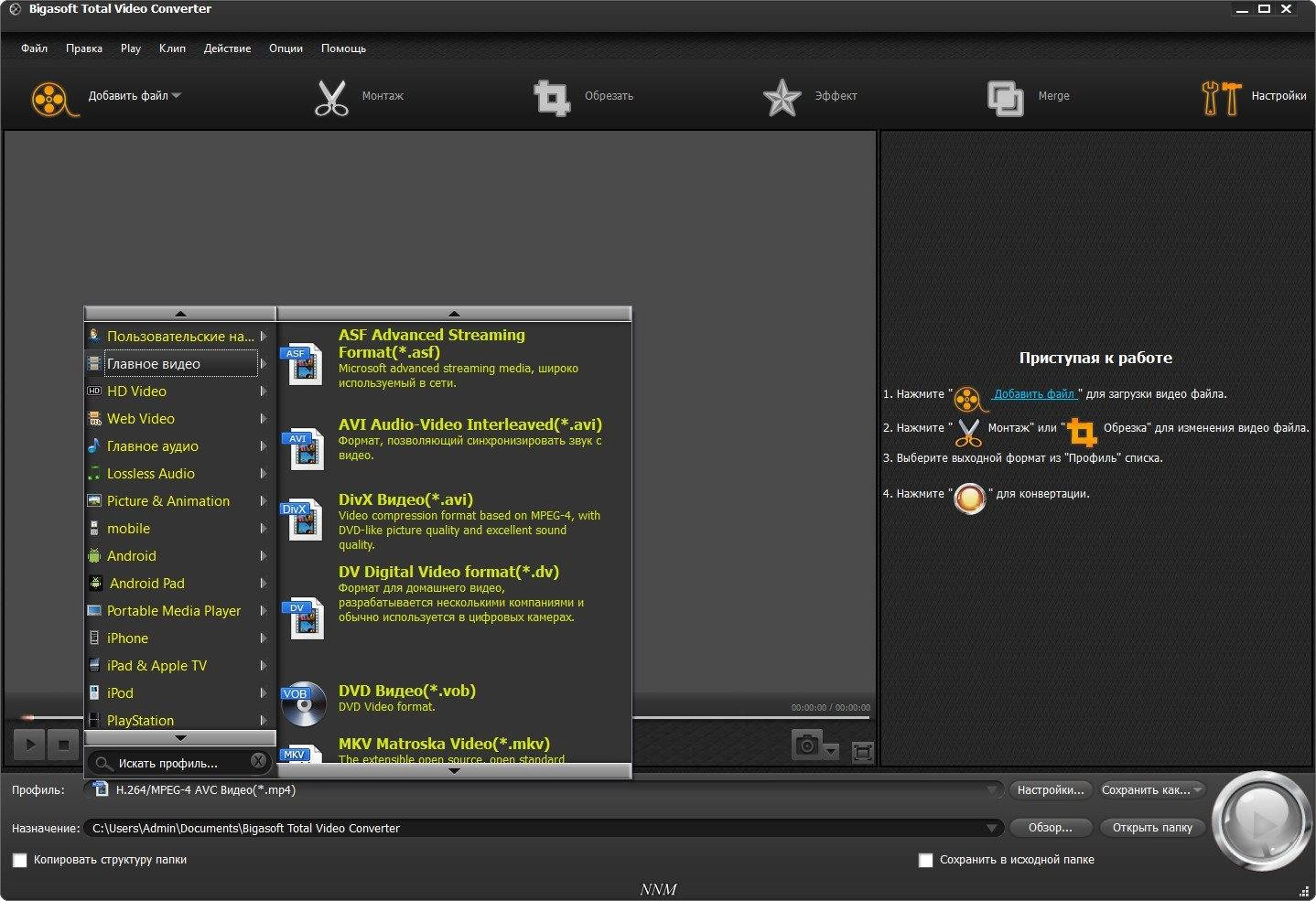Click the Web Video category icon
Screen dimensions: 1316x901
tap(94, 419)
